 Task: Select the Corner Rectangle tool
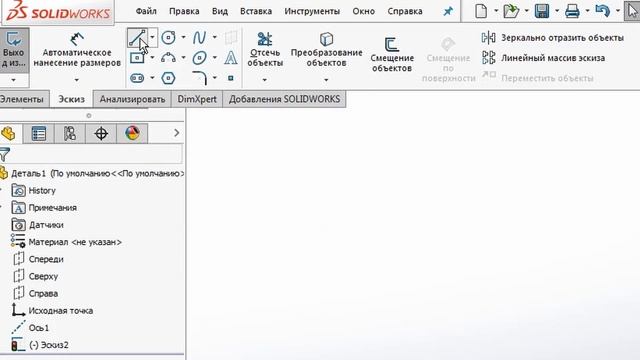click(x=137, y=58)
